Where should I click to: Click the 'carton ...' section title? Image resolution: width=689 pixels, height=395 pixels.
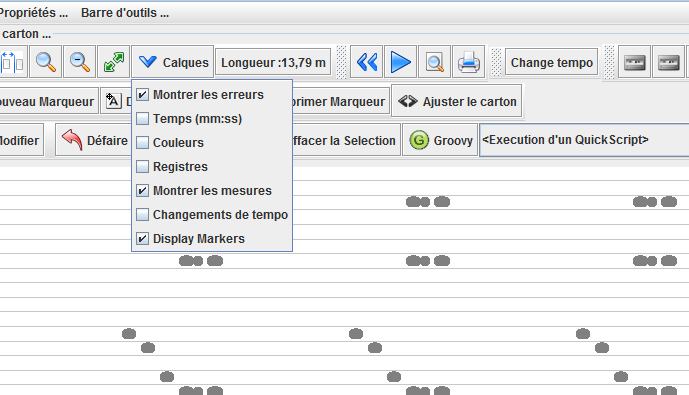click(26, 33)
